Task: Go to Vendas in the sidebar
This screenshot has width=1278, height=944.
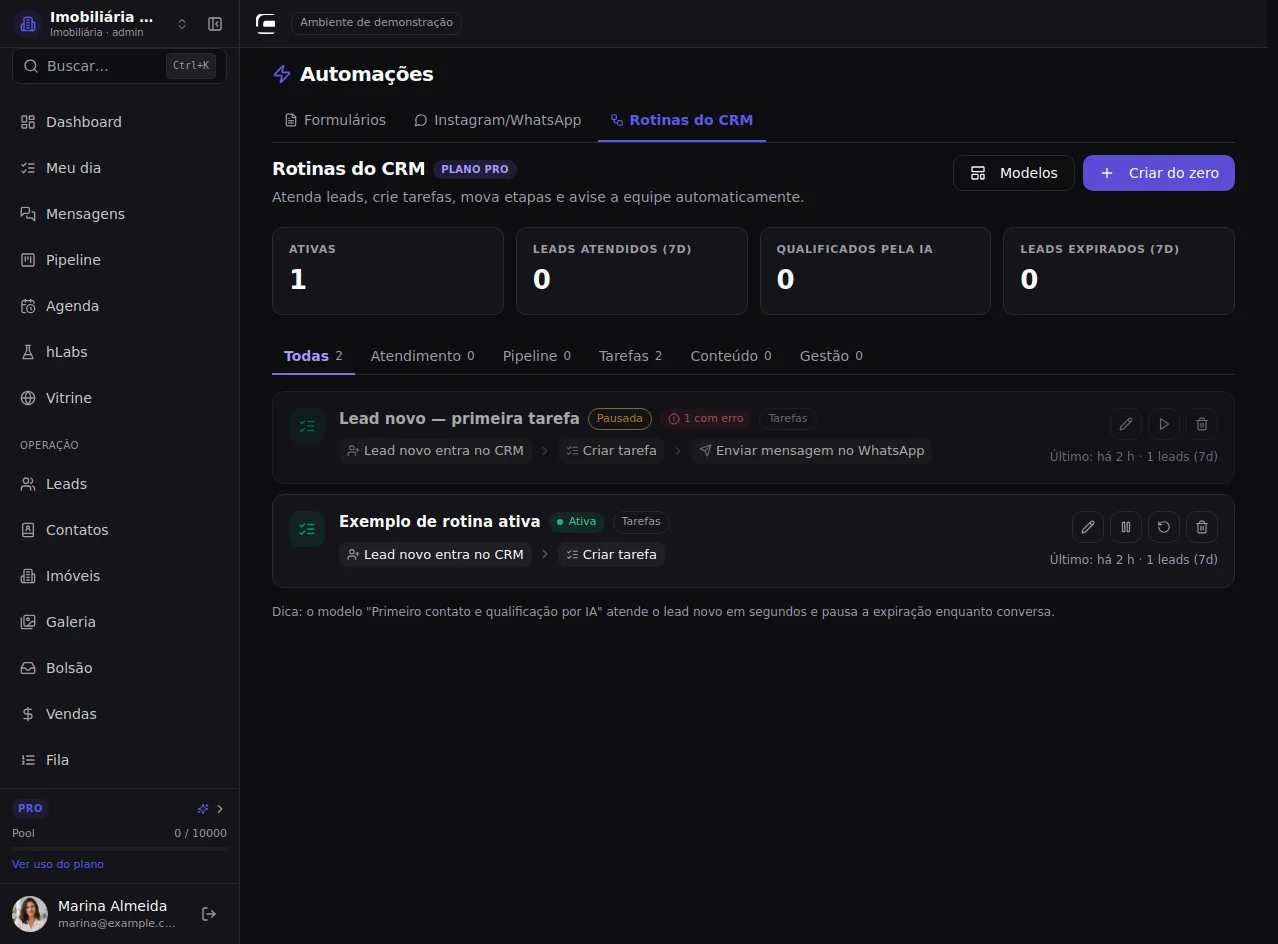Action: coord(120,714)
